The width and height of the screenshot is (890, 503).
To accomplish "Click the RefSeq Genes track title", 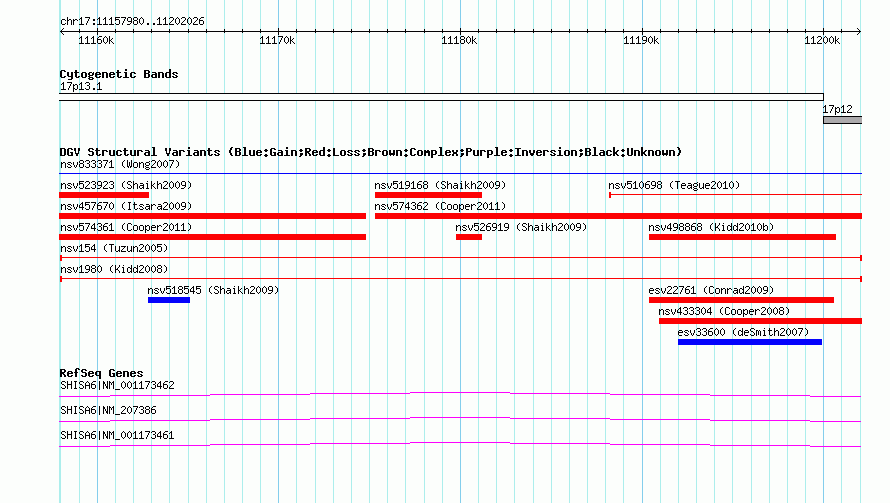I will pos(101,373).
